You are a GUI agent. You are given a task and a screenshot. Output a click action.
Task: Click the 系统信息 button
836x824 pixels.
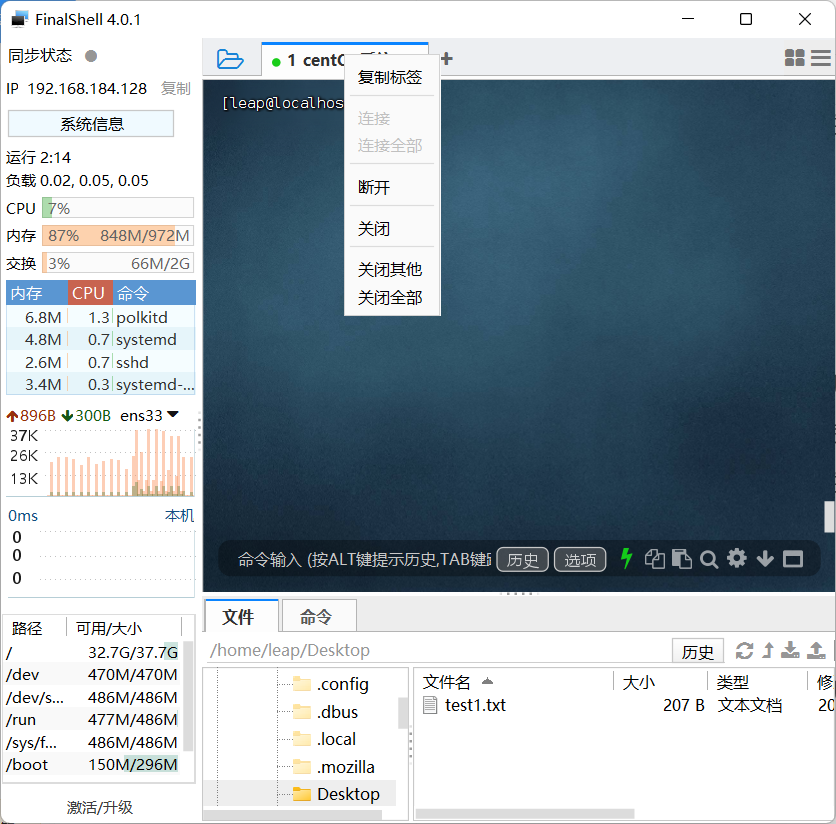91,124
